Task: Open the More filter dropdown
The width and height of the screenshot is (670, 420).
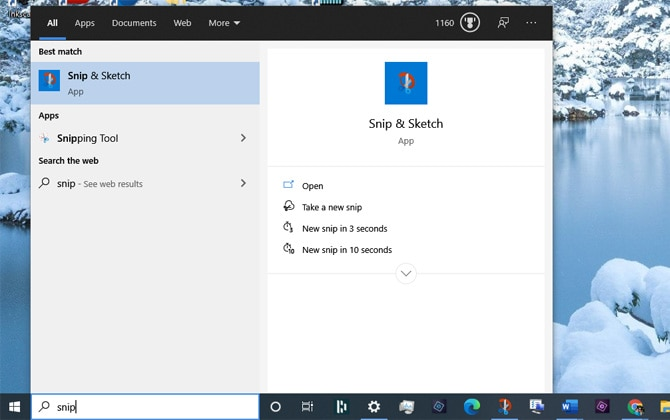Action: 224,23
